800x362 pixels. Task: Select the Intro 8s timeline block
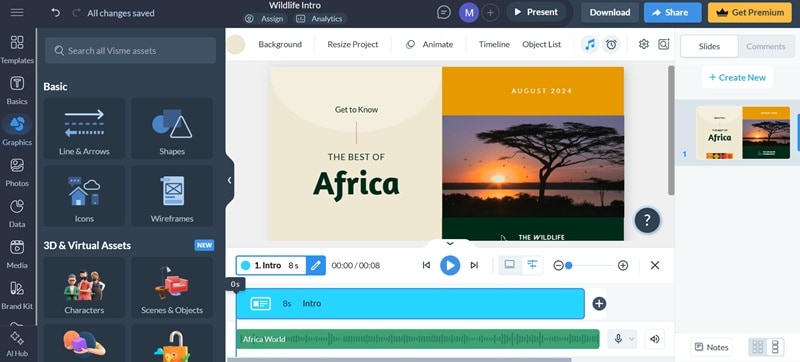tap(410, 303)
